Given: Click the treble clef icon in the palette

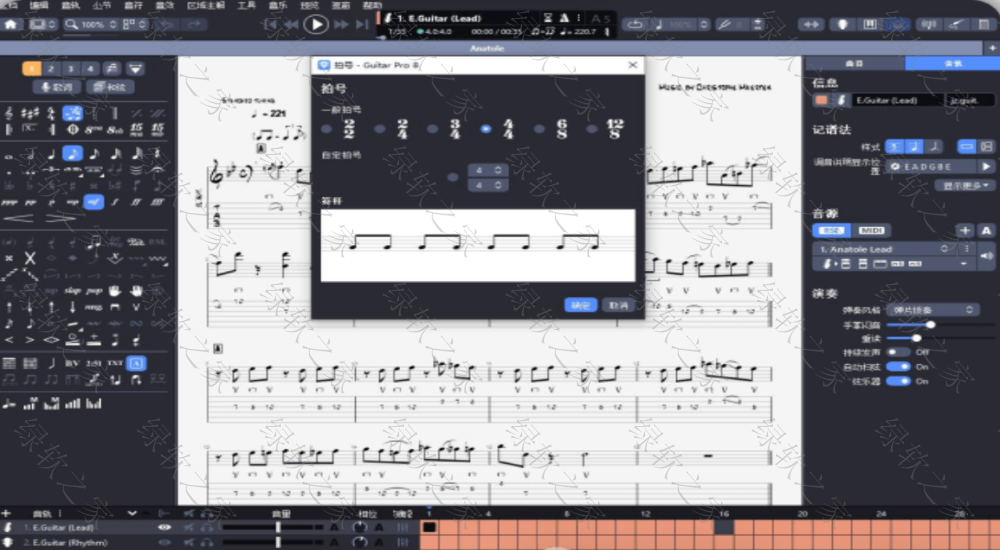Looking at the screenshot, I should click(x=9, y=113).
